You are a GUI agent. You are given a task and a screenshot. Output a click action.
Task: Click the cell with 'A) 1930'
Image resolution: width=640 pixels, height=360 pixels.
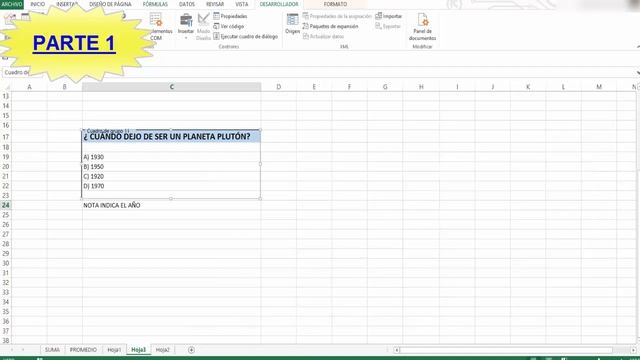coord(171,157)
